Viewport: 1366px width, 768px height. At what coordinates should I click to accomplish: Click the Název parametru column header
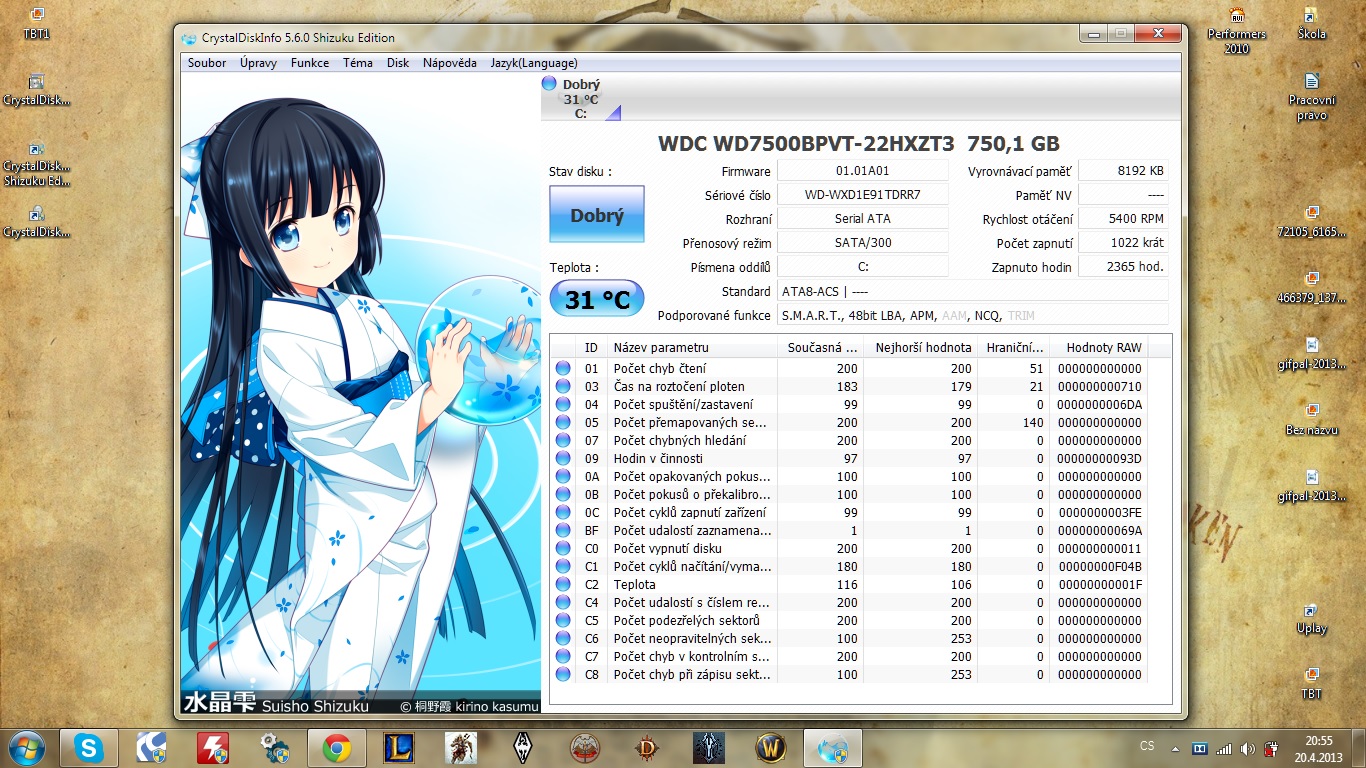(x=693, y=348)
